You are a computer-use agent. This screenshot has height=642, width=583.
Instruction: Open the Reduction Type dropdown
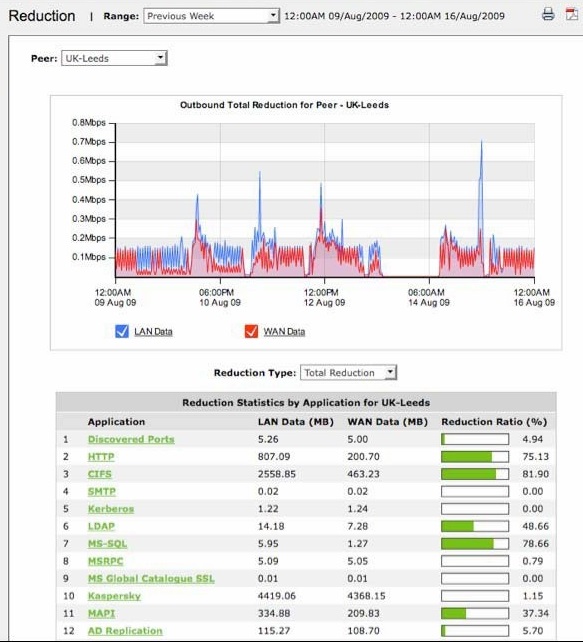click(x=348, y=373)
